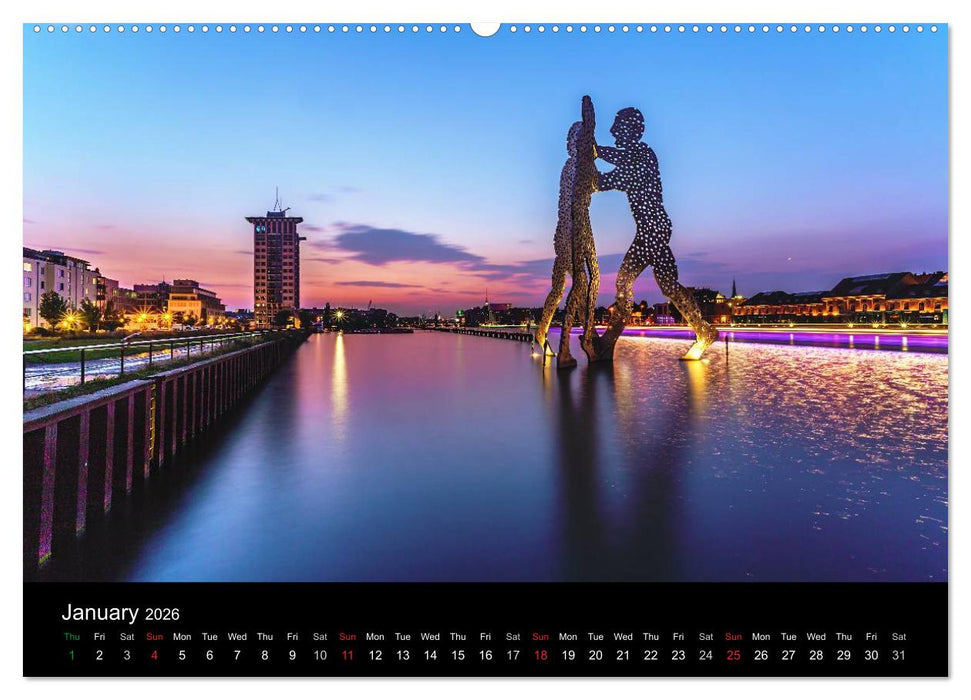Select the date 24 on Saturday

pos(707,654)
